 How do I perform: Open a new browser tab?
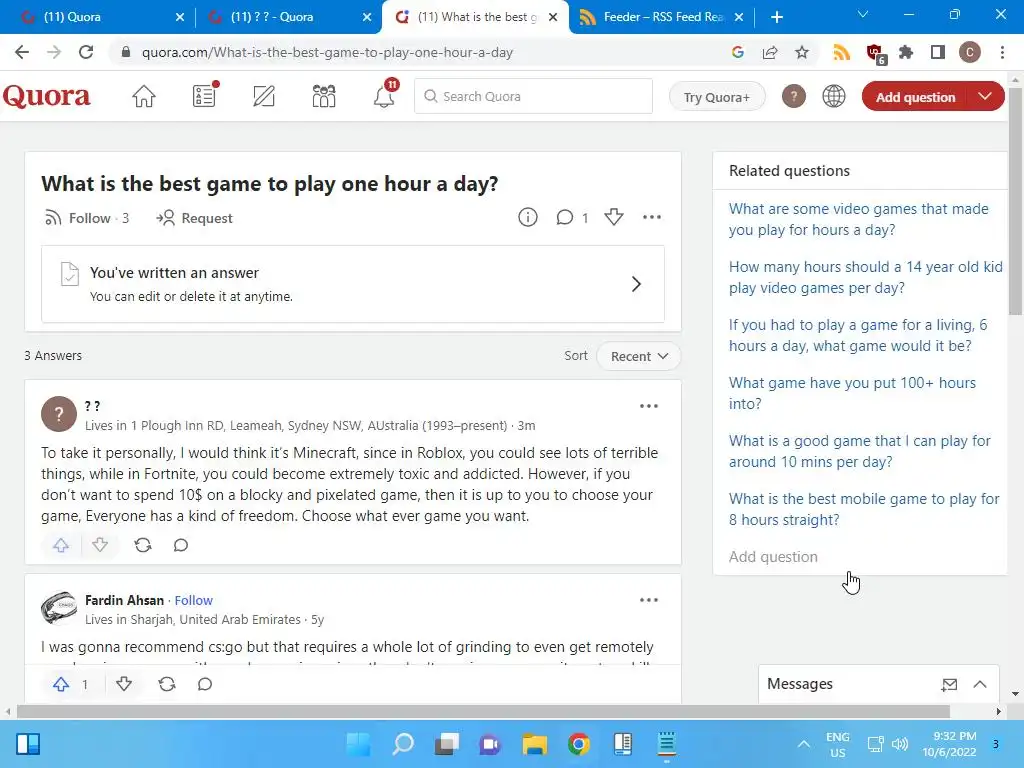pos(776,17)
